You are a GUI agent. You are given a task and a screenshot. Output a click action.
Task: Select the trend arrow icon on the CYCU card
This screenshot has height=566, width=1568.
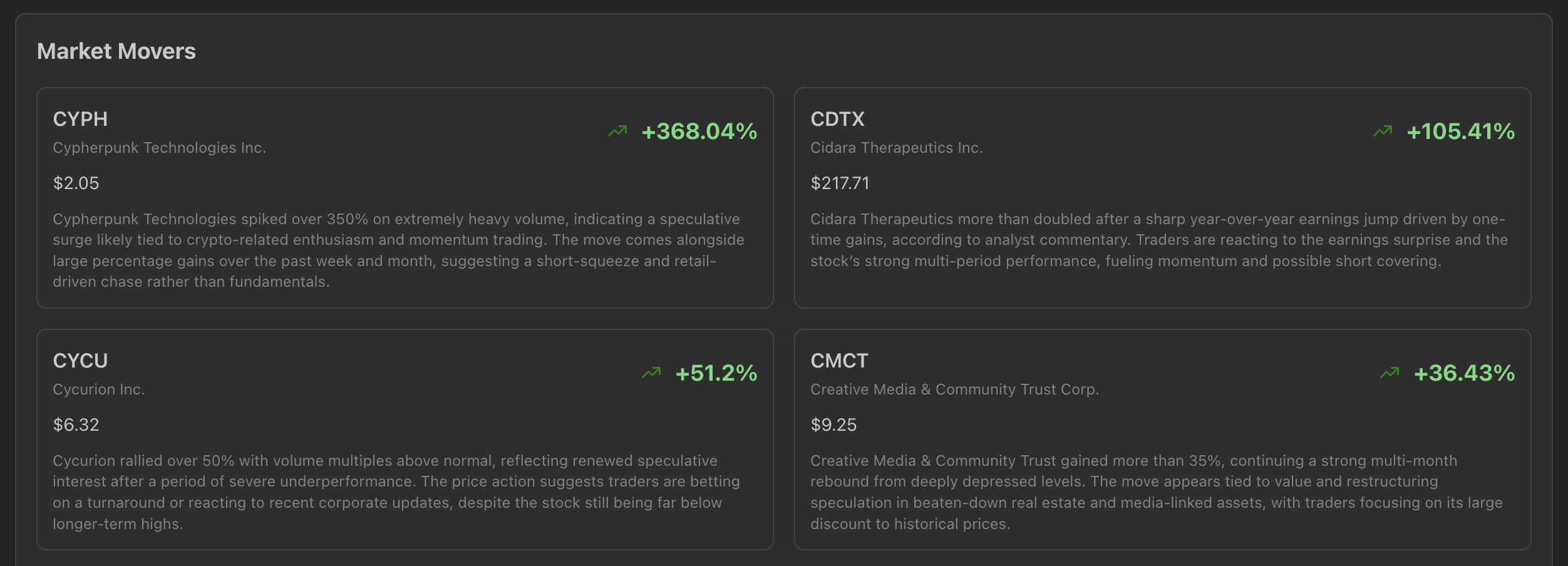652,373
